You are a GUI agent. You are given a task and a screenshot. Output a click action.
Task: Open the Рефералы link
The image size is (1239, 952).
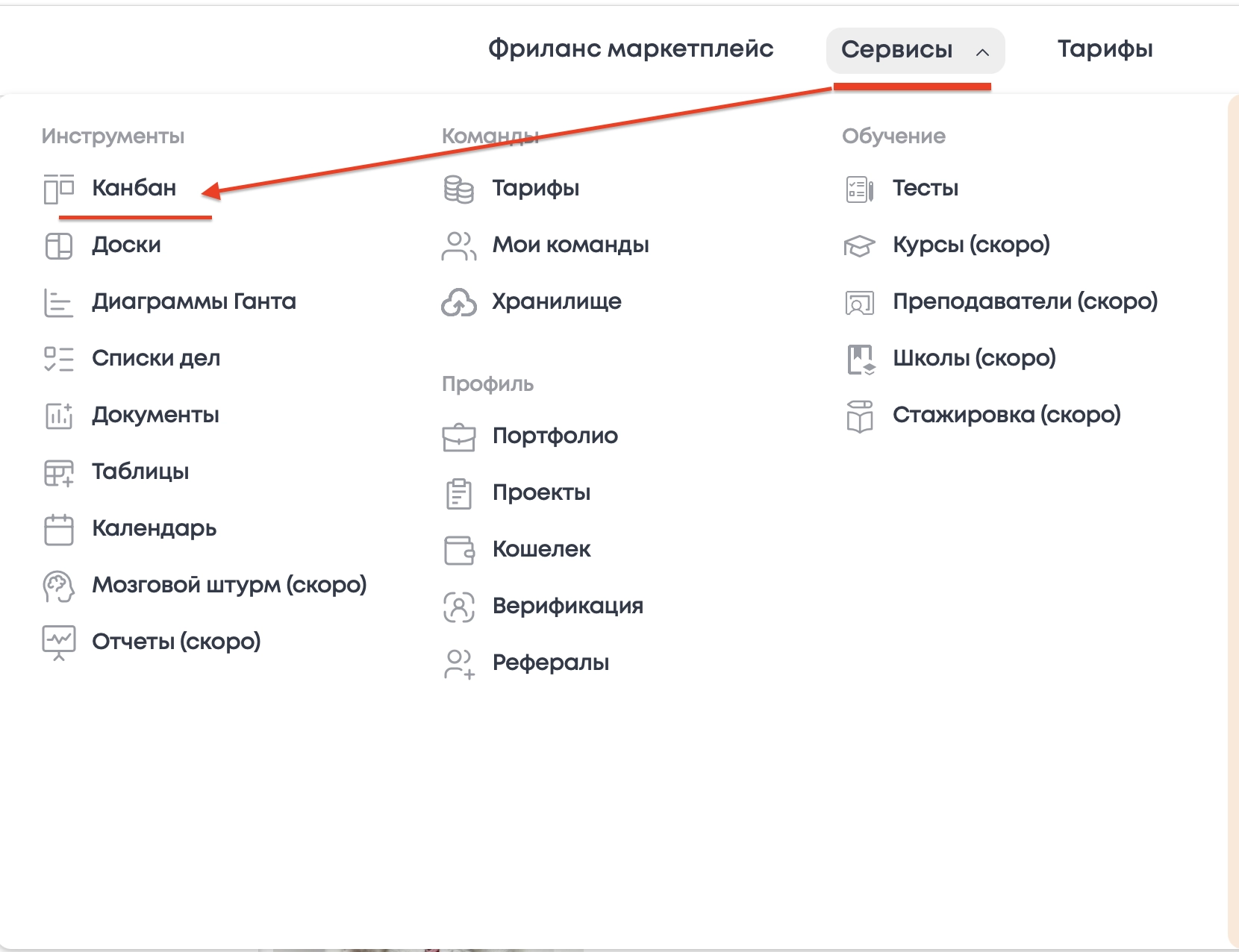[x=550, y=663]
